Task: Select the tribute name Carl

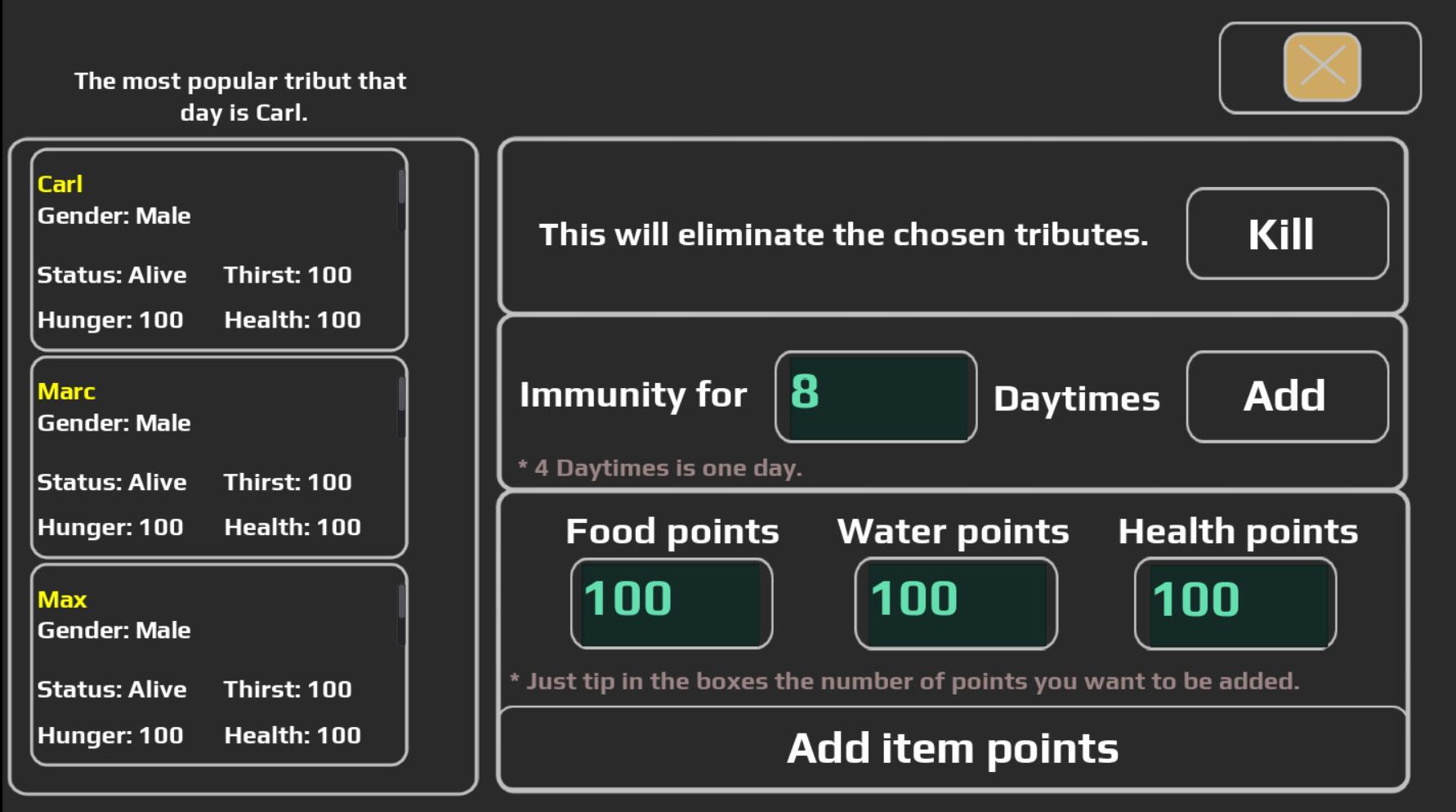Action: pos(60,184)
